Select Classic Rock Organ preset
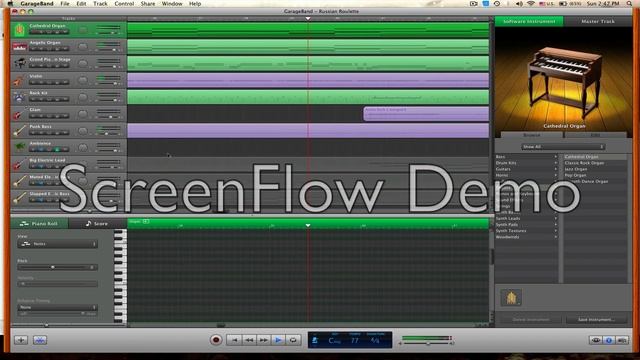Image resolution: width=640 pixels, height=360 pixels. pyautogui.click(x=595, y=163)
